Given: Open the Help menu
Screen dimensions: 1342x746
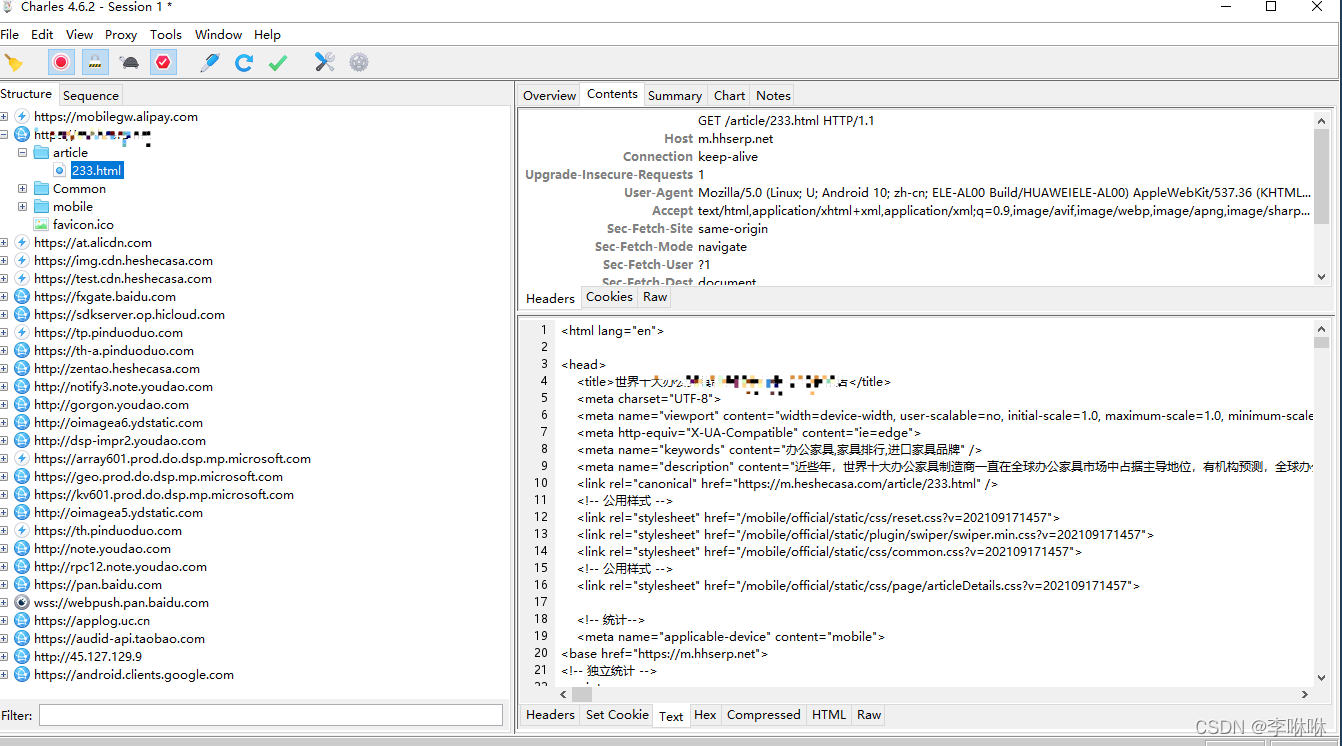Looking at the screenshot, I should (267, 34).
